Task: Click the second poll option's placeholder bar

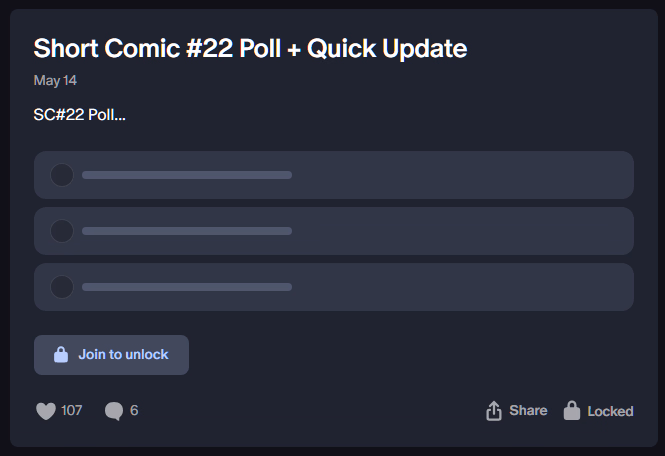Action: pos(187,231)
